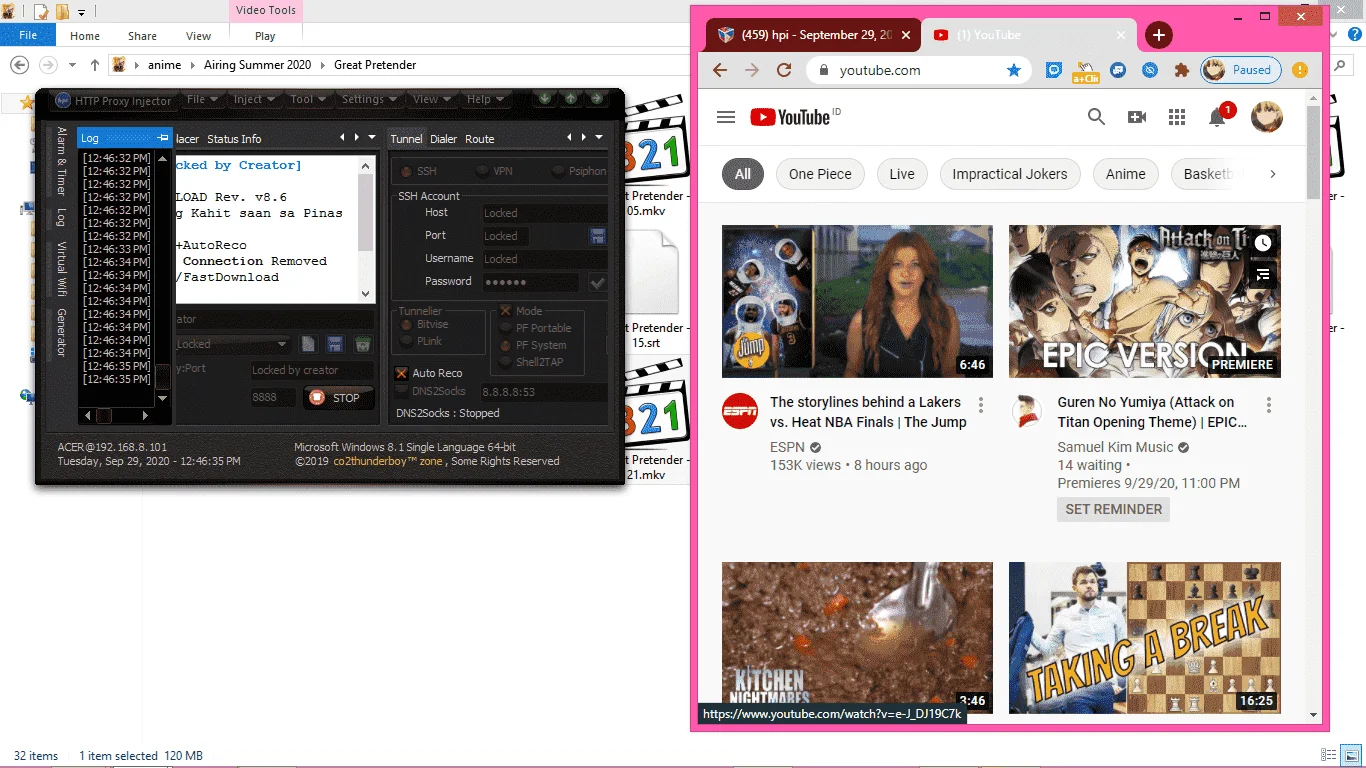Switch to the hpi Chrome tab
This screenshot has height=768, width=1366.
(x=814, y=35)
